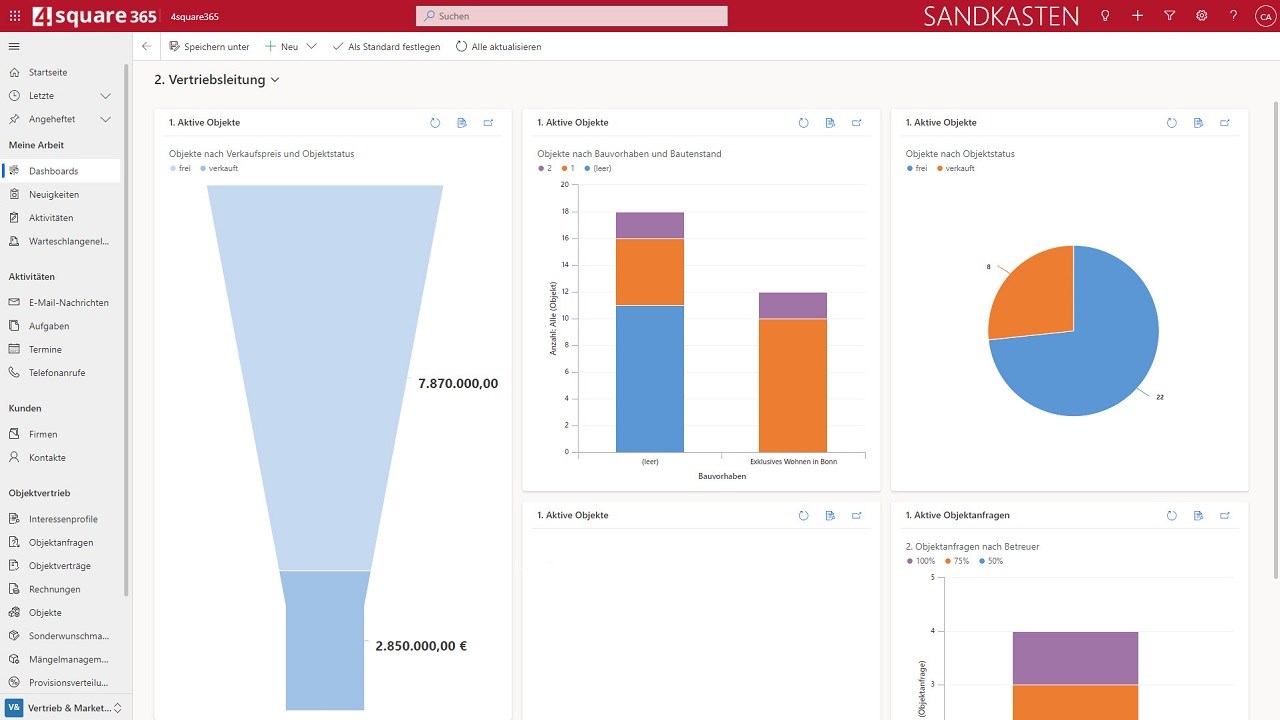
Task: Expand the Bauvorhaben bar chart card
Action: 857,123
